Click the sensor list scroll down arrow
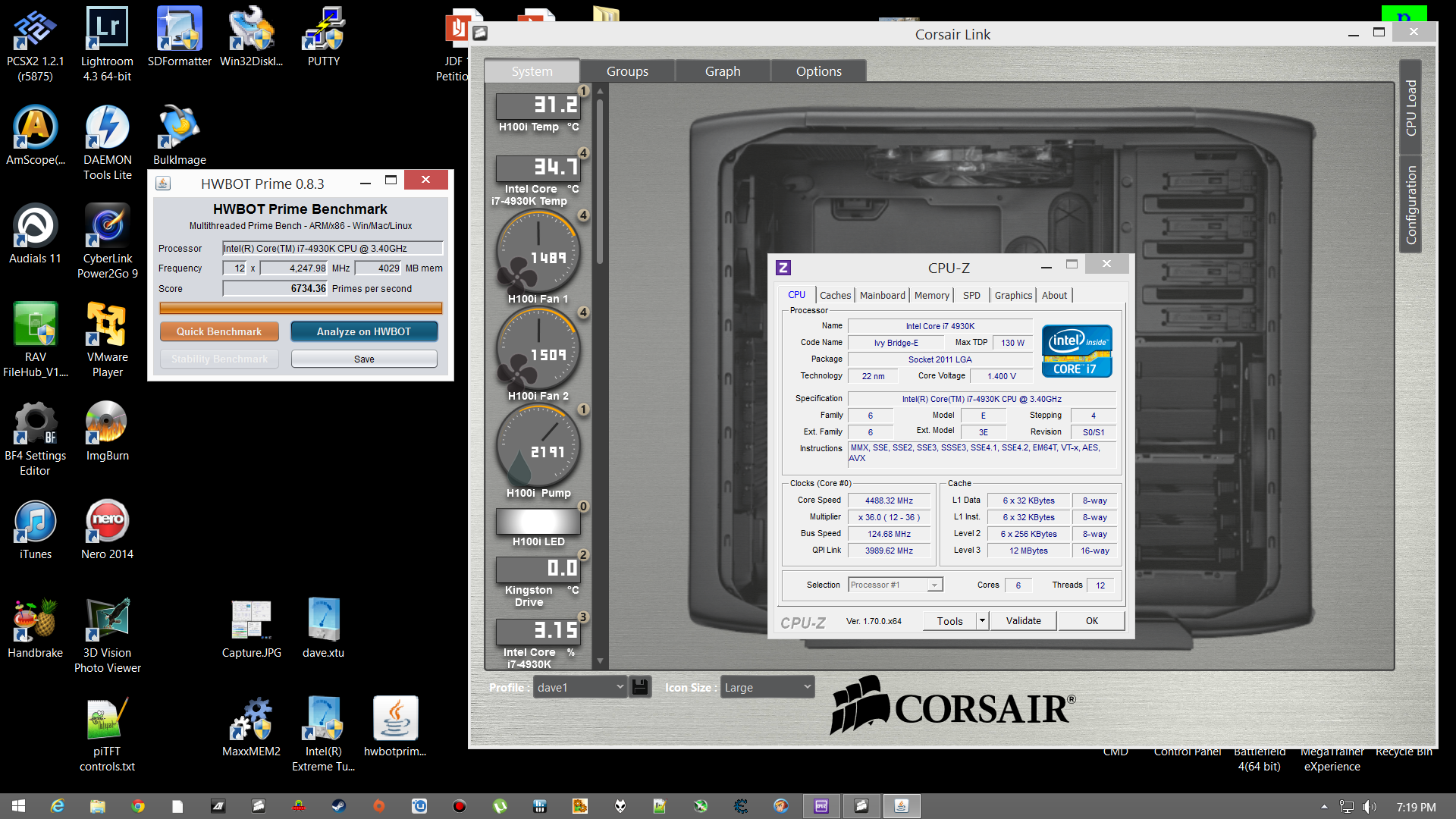Image resolution: width=1456 pixels, height=819 pixels. click(x=600, y=661)
